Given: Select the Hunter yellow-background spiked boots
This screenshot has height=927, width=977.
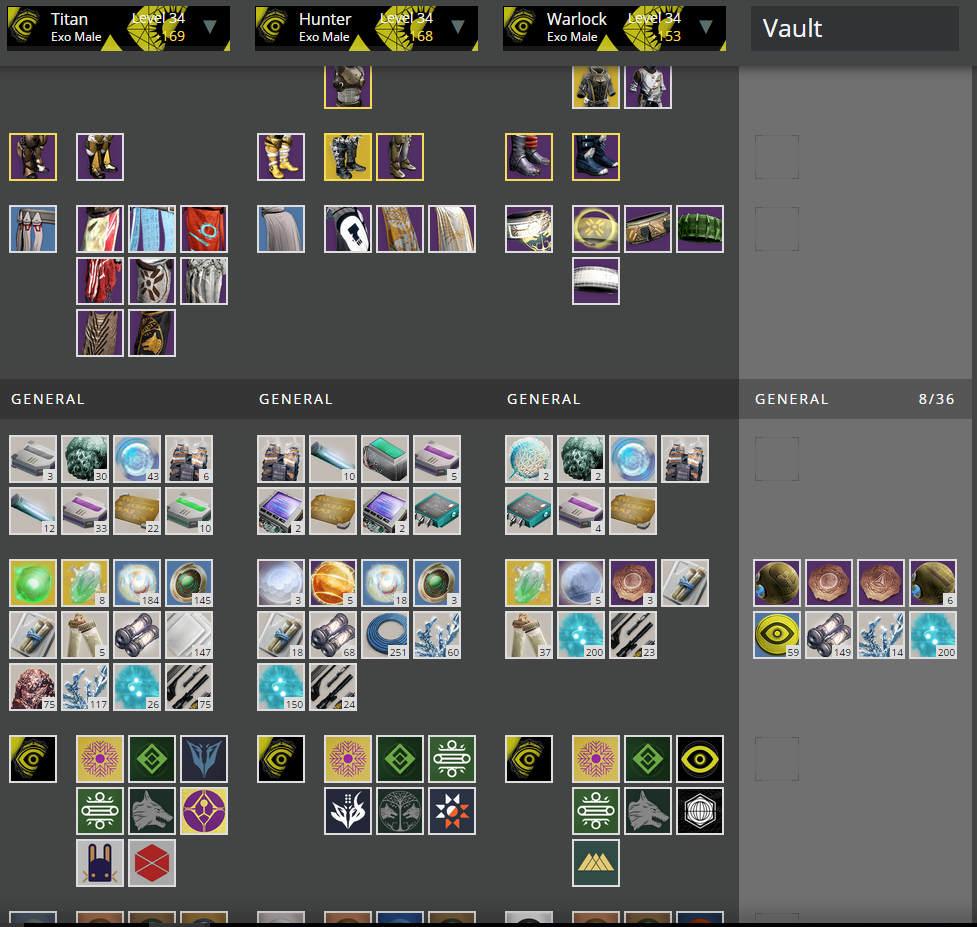Looking at the screenshot, I should pos(348,156).
